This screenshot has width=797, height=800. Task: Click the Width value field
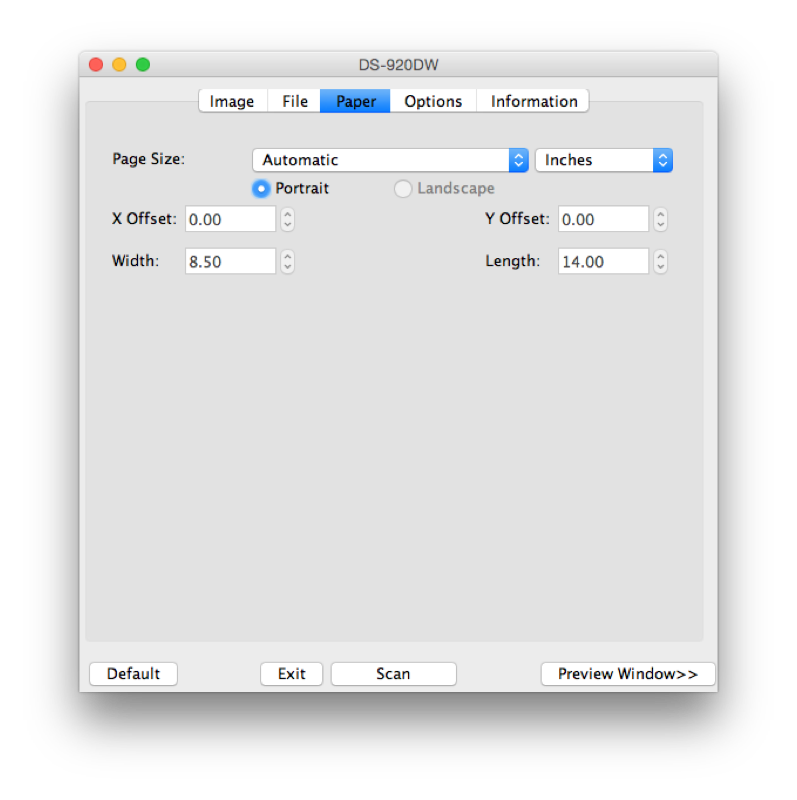(230, 261)
